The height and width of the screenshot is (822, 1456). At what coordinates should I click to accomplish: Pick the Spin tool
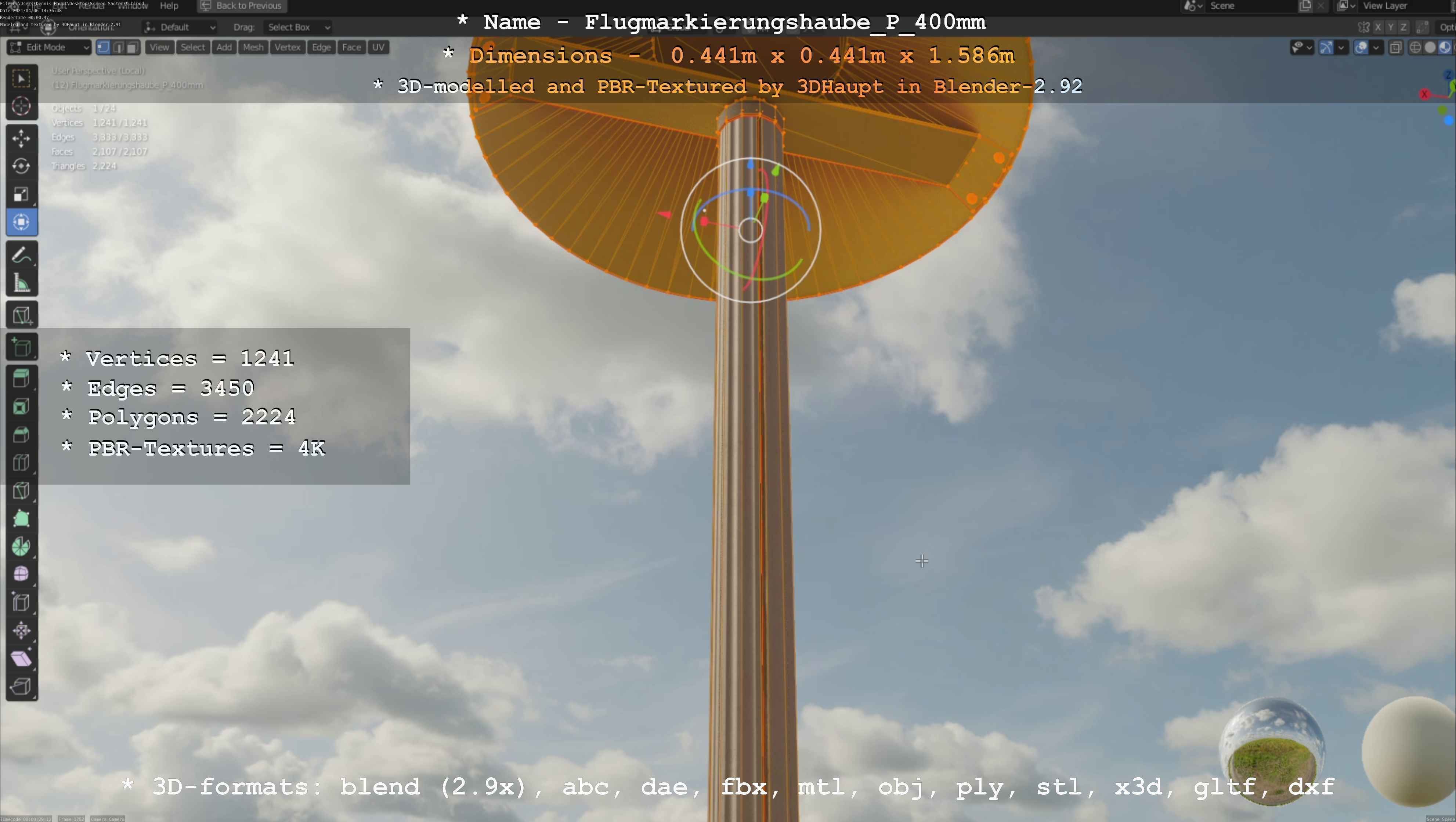coord(21,546)
